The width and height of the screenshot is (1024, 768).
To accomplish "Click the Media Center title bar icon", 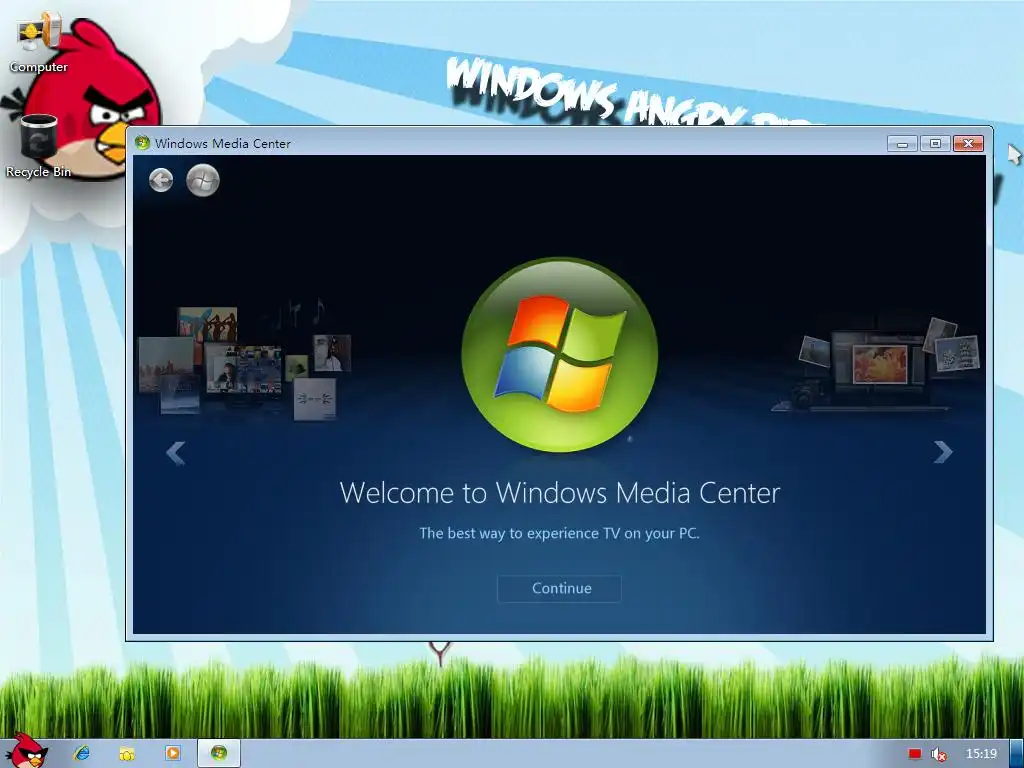I will (x=142, y=143).
